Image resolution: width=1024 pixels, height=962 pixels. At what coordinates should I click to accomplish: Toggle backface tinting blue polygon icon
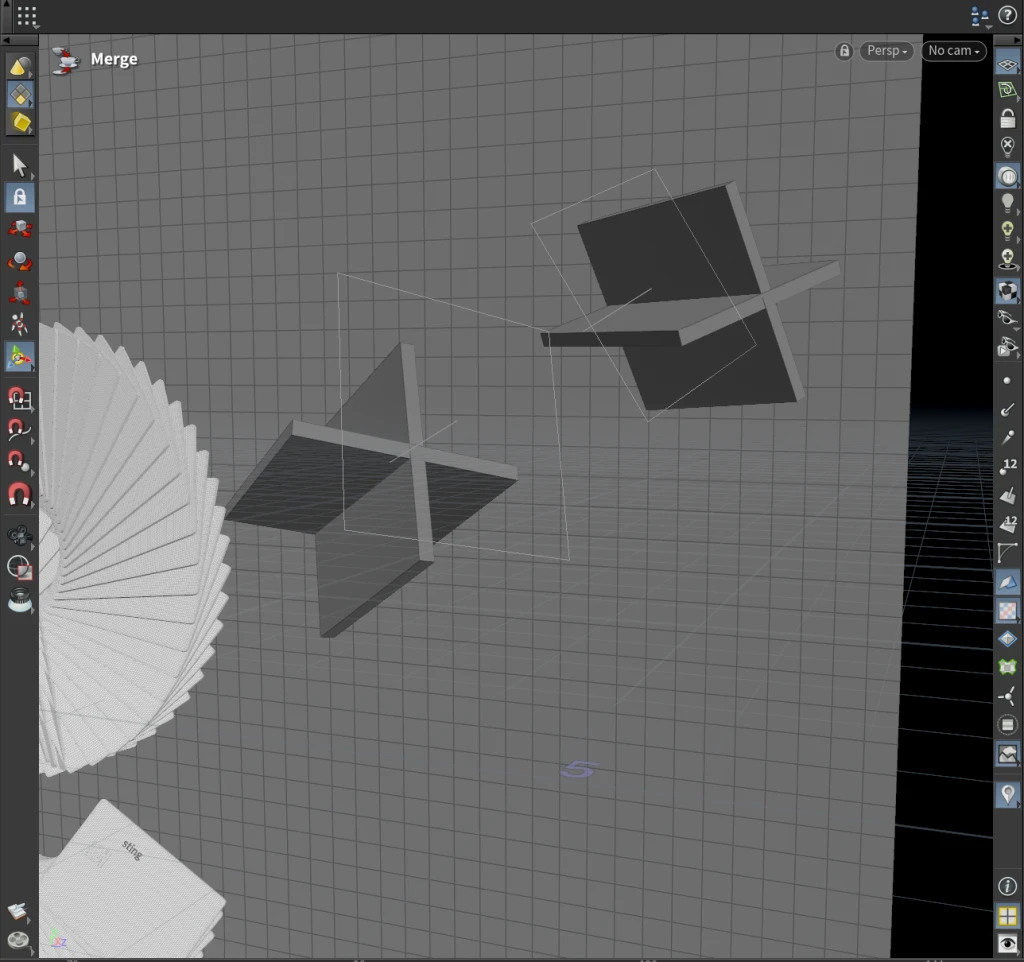pyautogui.click(x=1007, y=582)
